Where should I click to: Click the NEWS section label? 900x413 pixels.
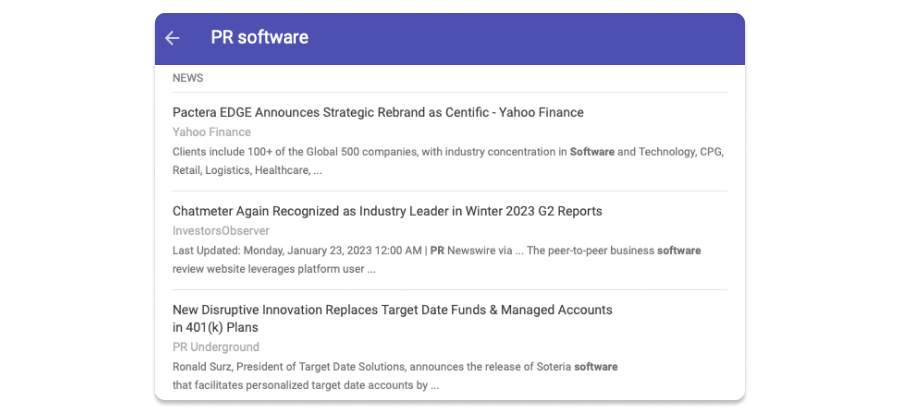click(188, 78)
